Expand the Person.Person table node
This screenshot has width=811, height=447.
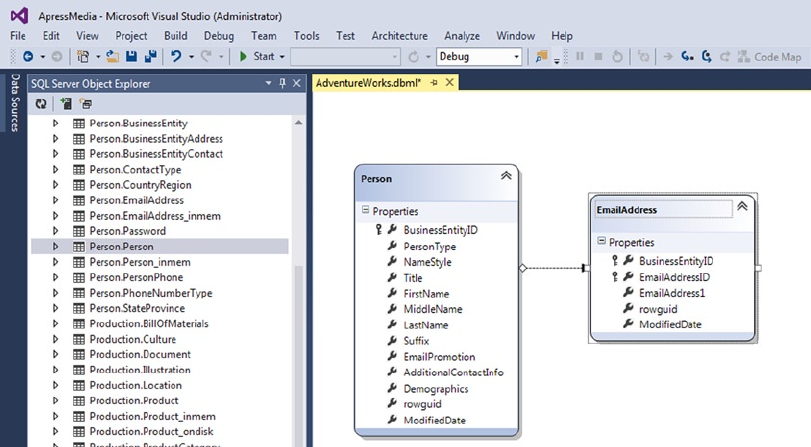pyautogui.click(x=55, y=246)
